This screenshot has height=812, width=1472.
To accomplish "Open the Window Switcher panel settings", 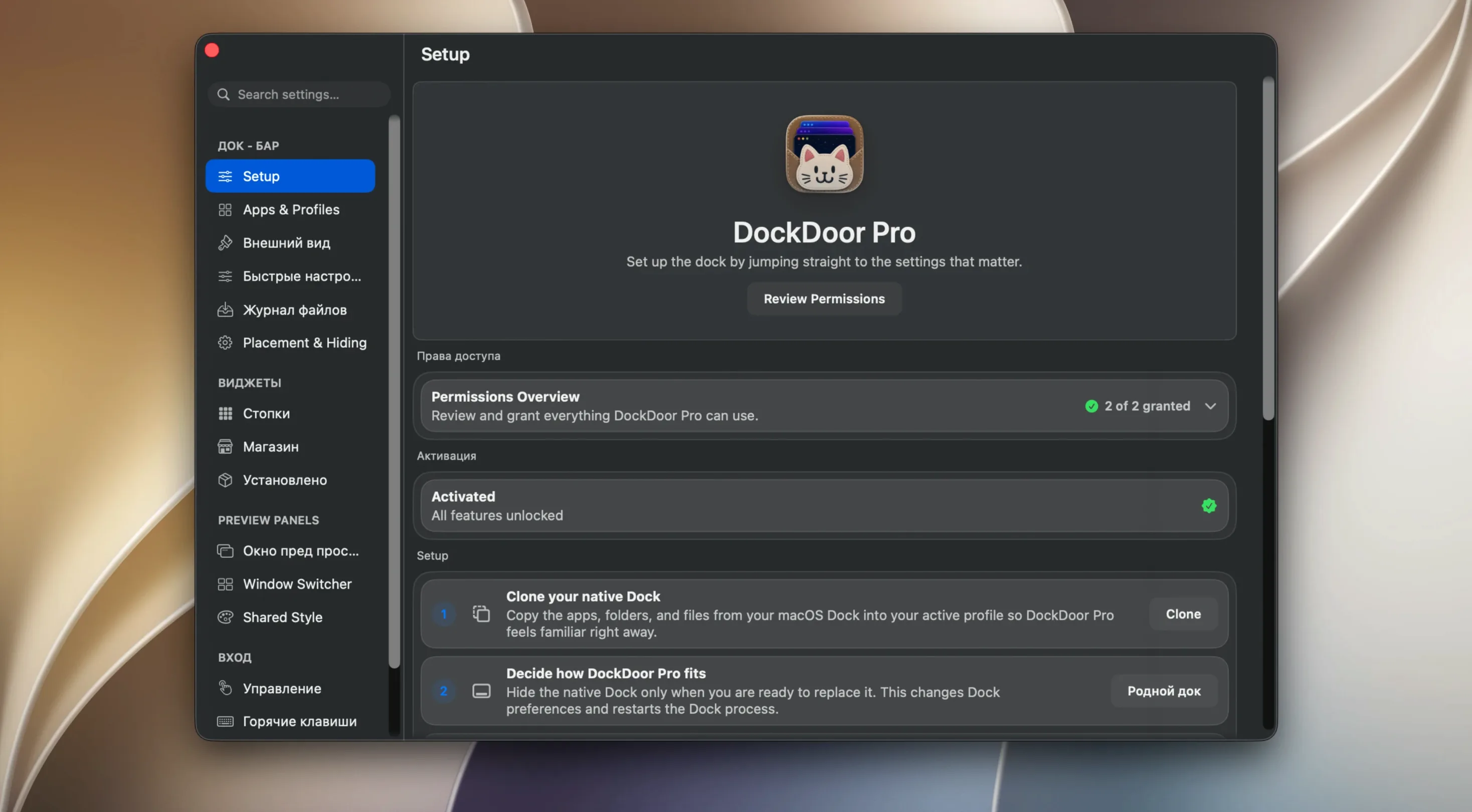I will 290,584.
